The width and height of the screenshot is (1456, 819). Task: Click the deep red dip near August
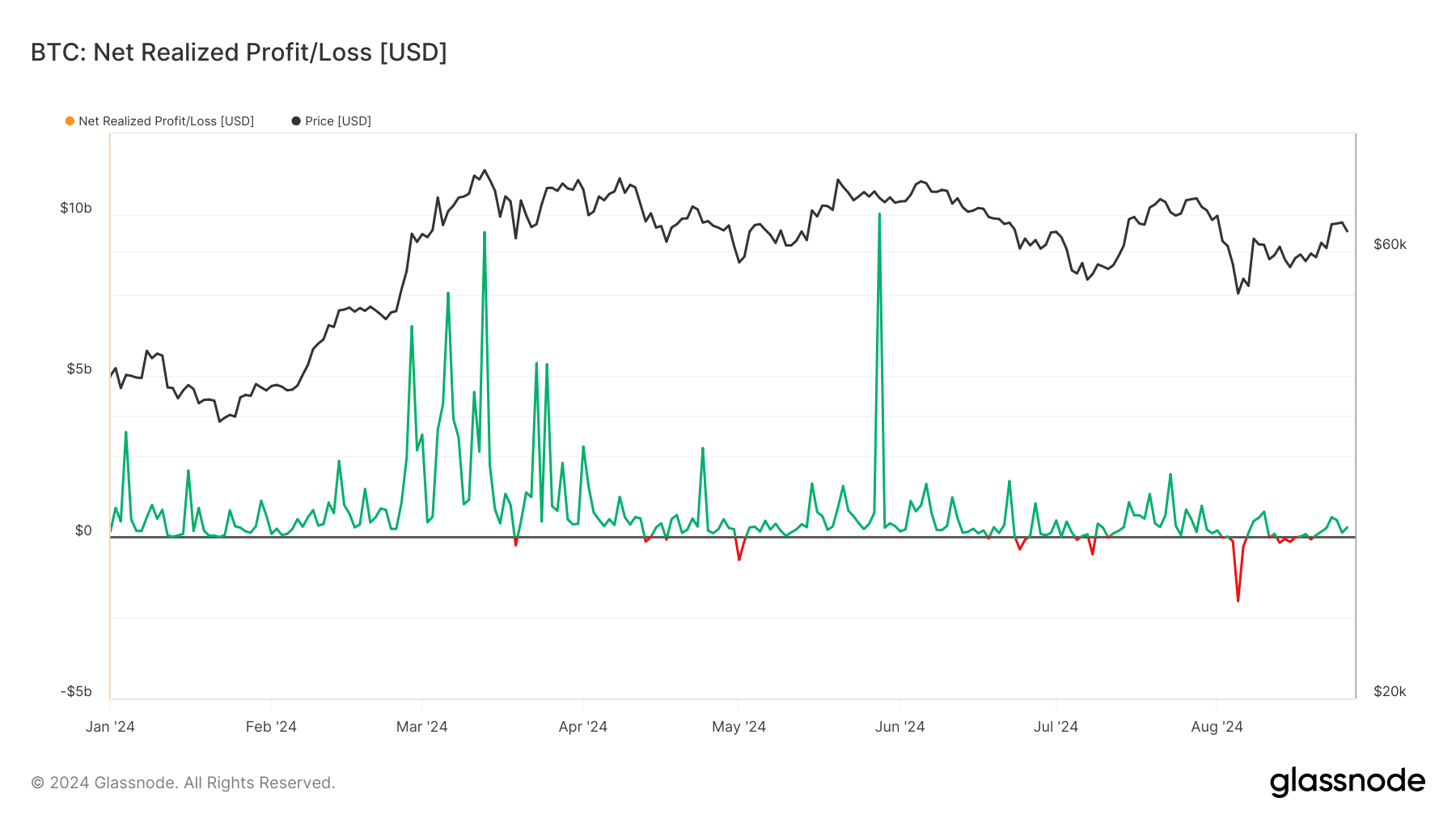(x=1238, y=600)
